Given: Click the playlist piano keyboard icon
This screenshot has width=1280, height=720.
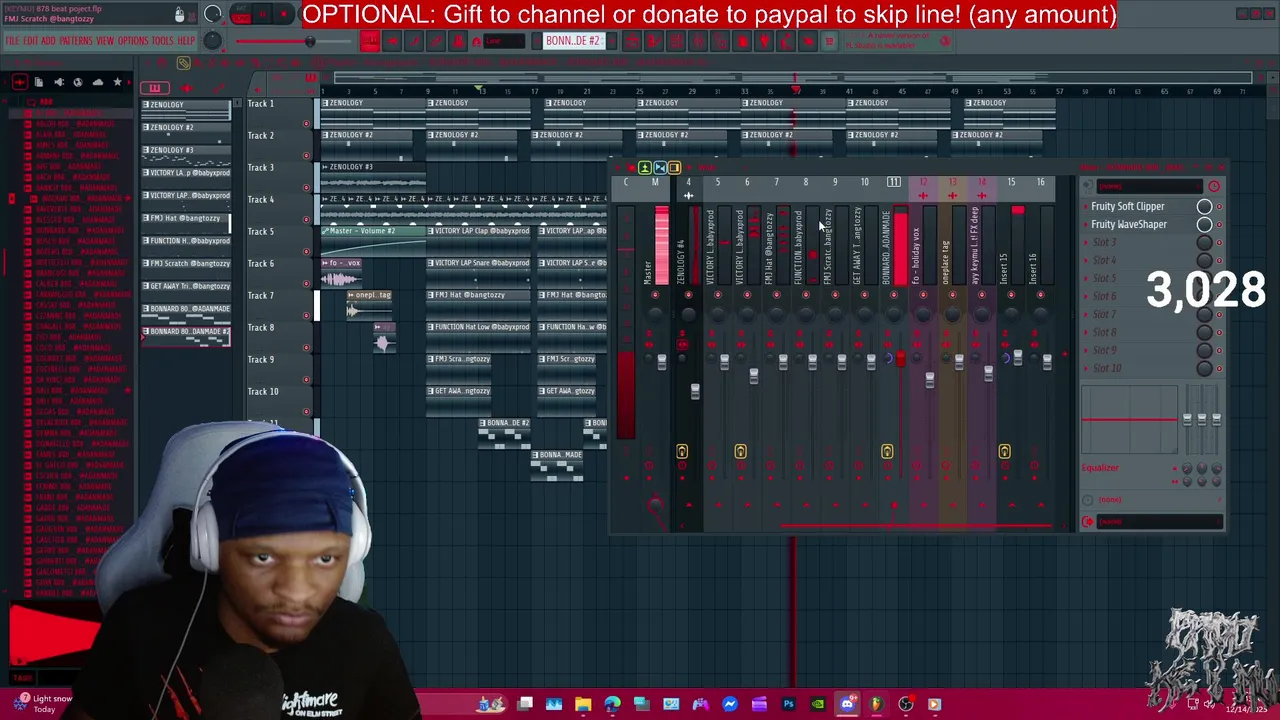Looking at the screenshot, I should coord(155,88).
